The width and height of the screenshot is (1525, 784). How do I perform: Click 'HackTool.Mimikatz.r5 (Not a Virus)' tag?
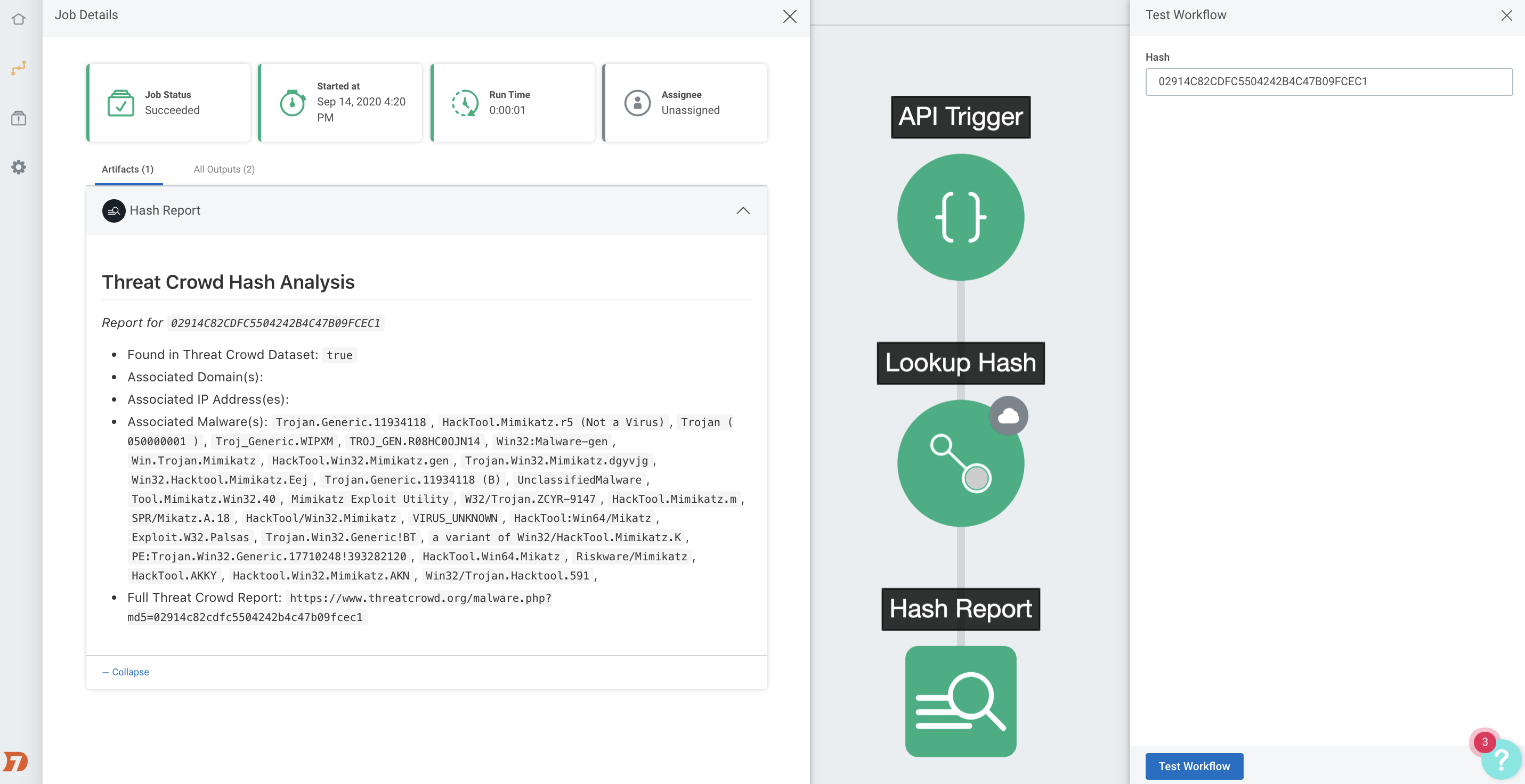(553, 422)
